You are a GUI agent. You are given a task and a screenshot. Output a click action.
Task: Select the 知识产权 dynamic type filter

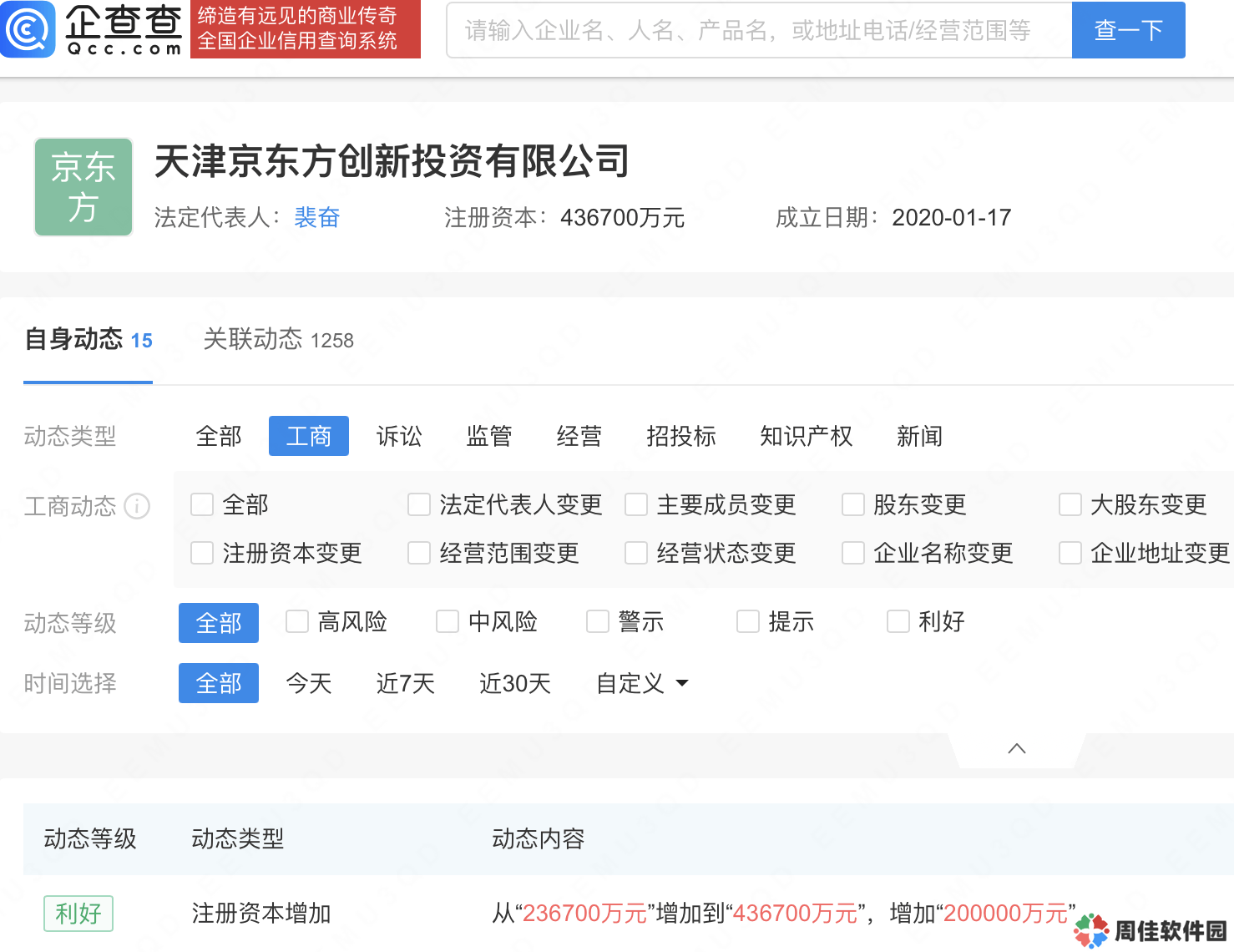[807, 436]
